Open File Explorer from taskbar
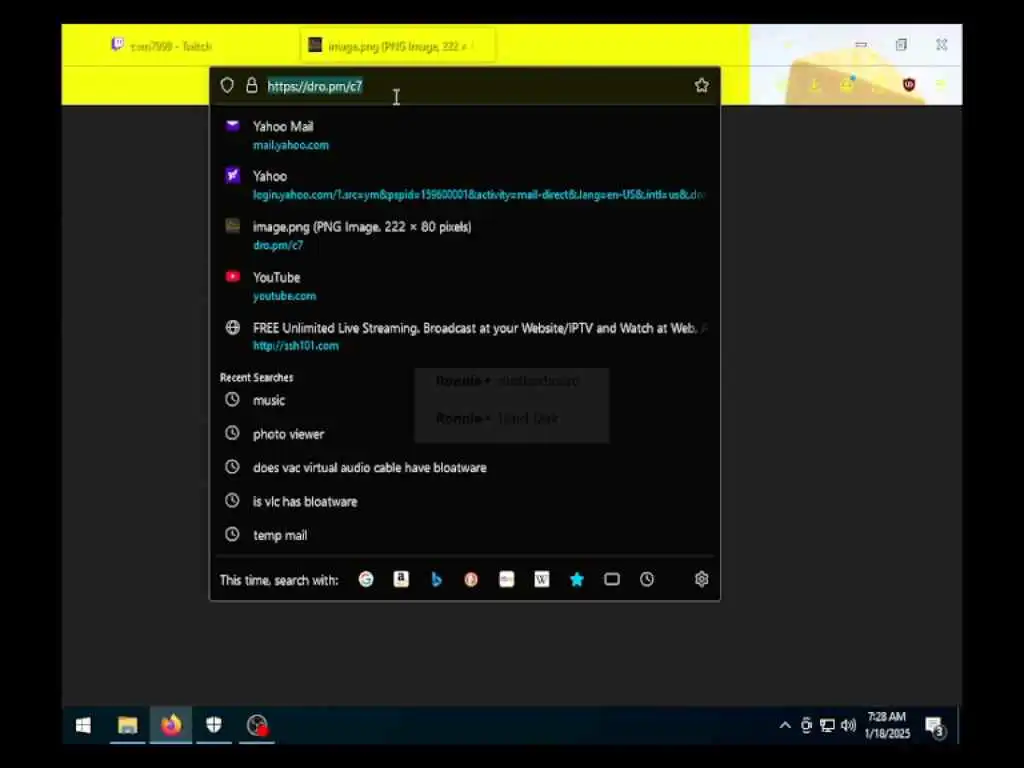 click(x=127, y=726)
